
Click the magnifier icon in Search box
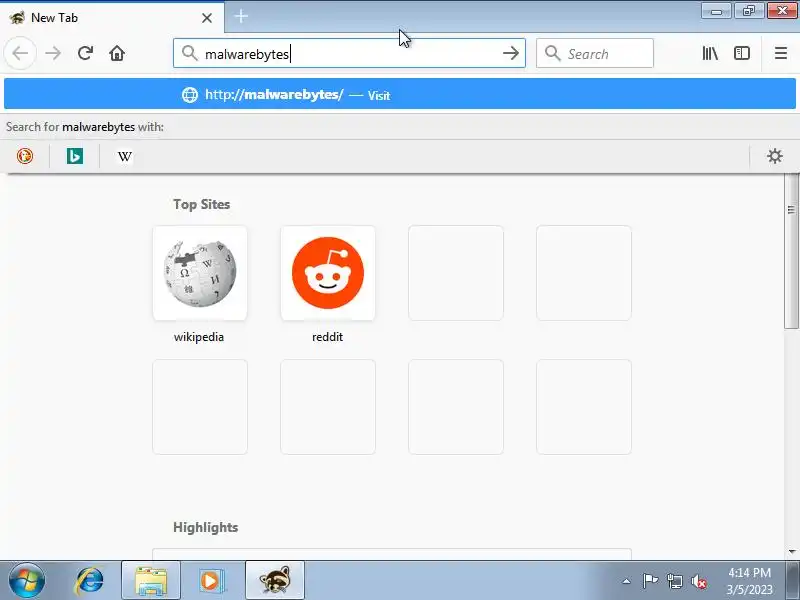click(553, 53)
